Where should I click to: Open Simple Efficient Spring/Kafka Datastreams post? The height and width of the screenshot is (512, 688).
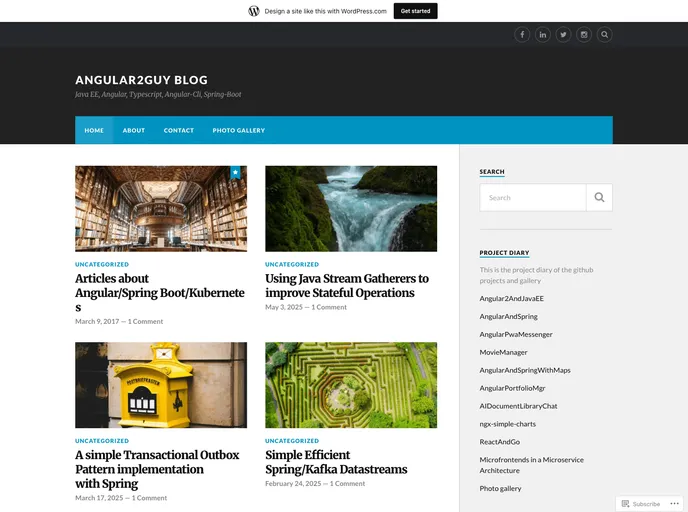pyautogui.click(x=336, y=462)
